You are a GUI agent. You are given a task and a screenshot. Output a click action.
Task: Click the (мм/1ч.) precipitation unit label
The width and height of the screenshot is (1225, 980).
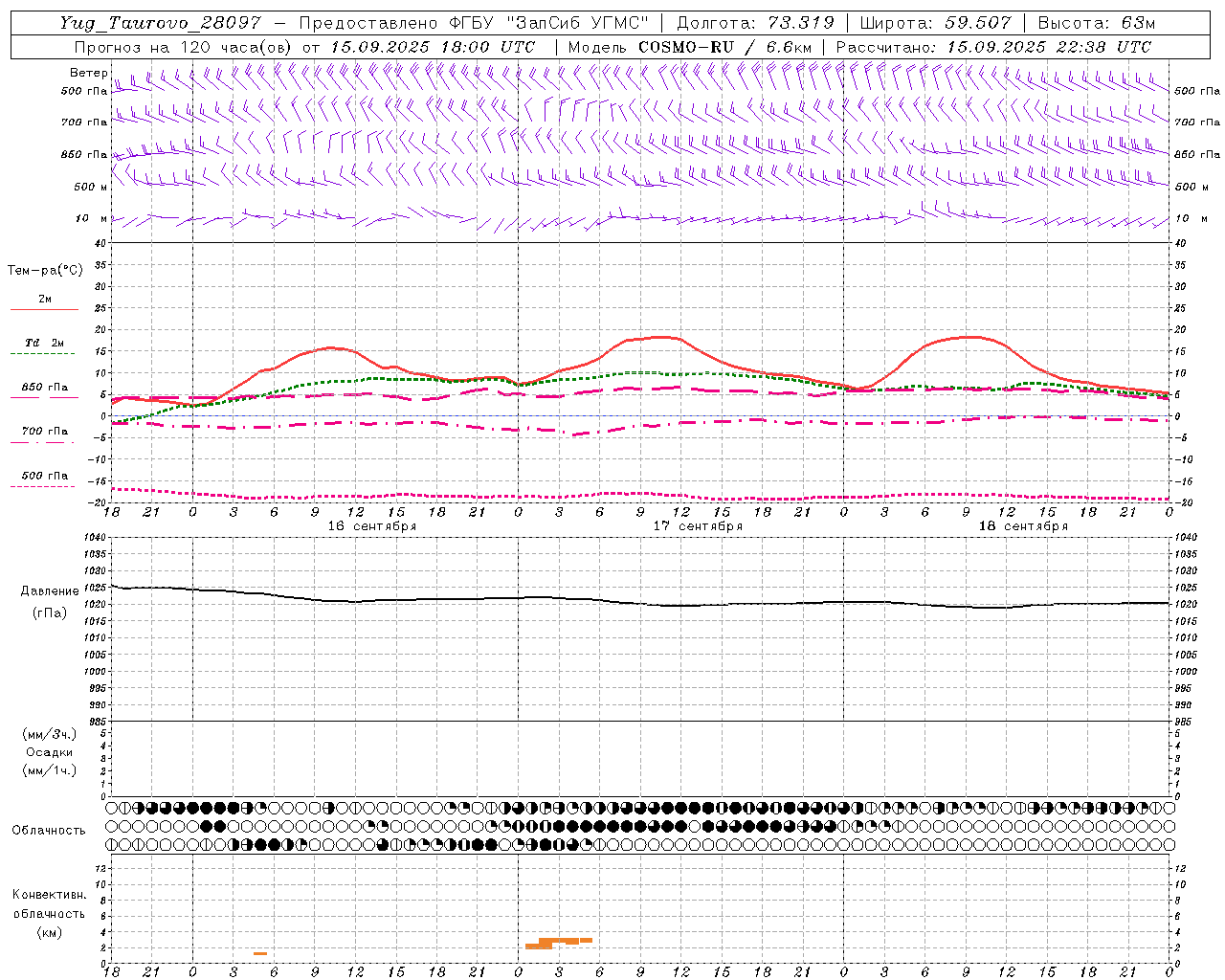point(50,771)
